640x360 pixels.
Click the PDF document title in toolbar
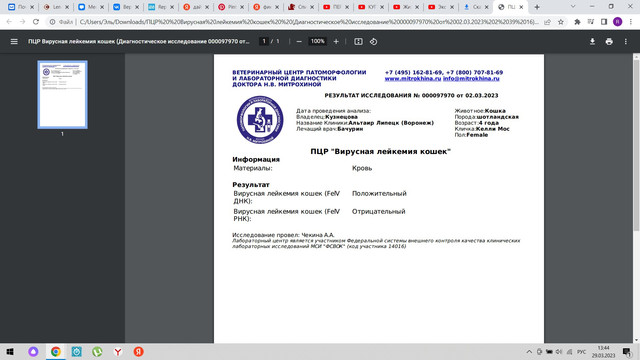[x=138, y=42]
